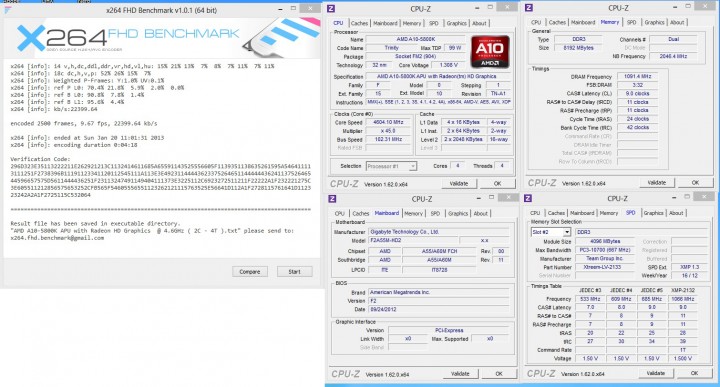720x387 pixels.
Task: Switch to Graphics tab in the top-left CPU-Z window
Action: (x=456, y=23)
